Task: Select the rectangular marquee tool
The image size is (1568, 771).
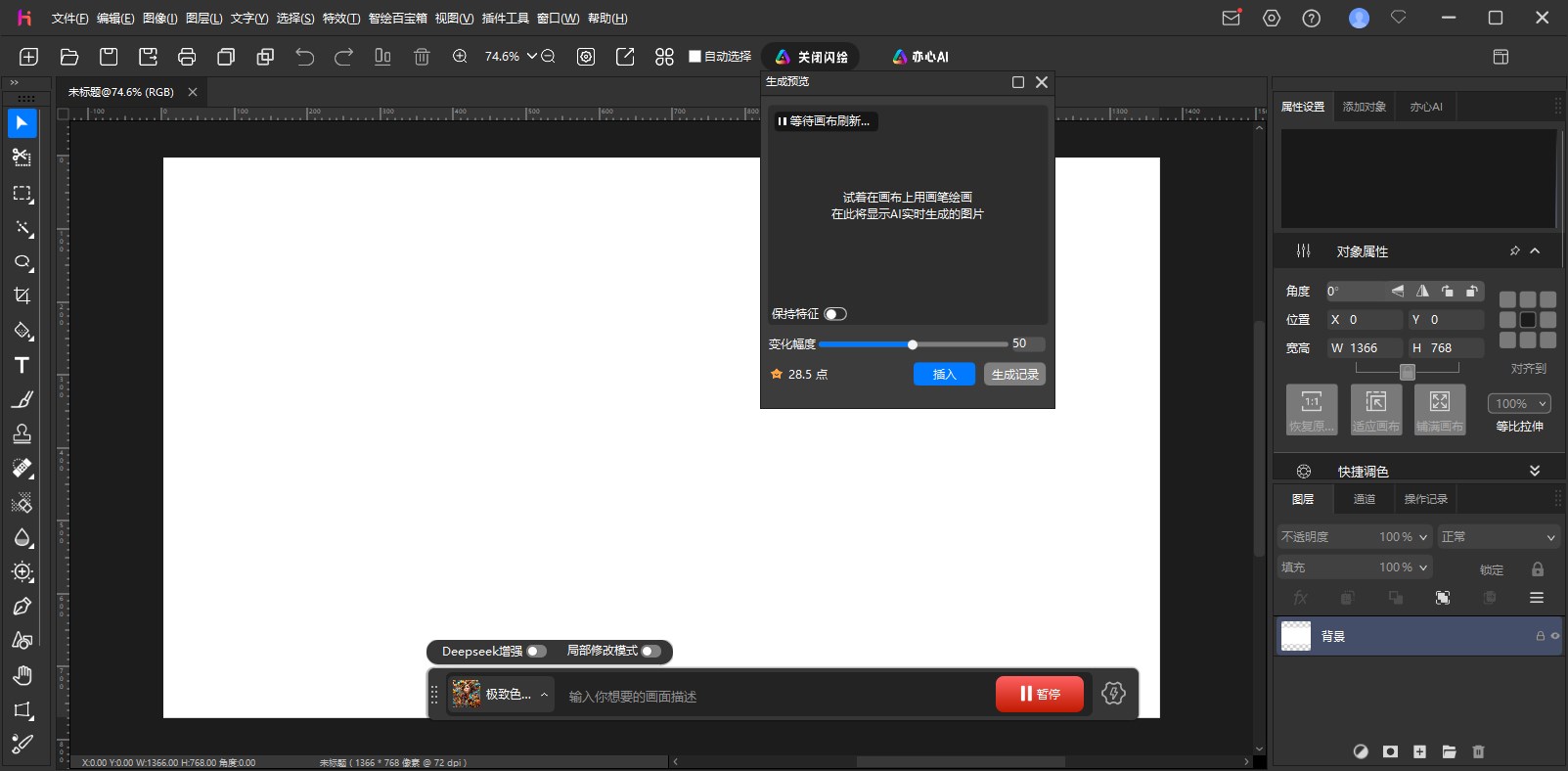Action: 22,194
